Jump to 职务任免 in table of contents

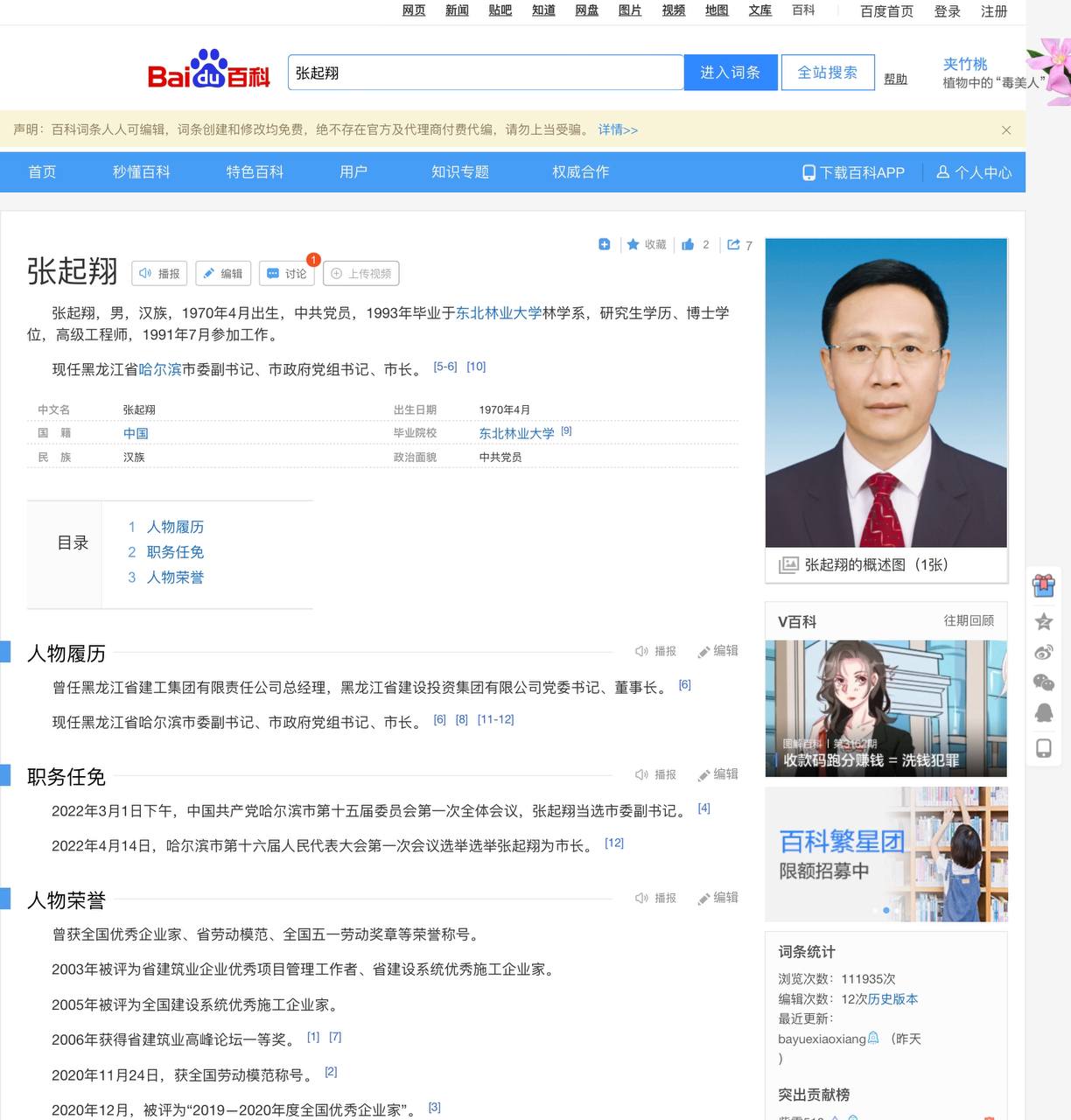tap(175, 552)
